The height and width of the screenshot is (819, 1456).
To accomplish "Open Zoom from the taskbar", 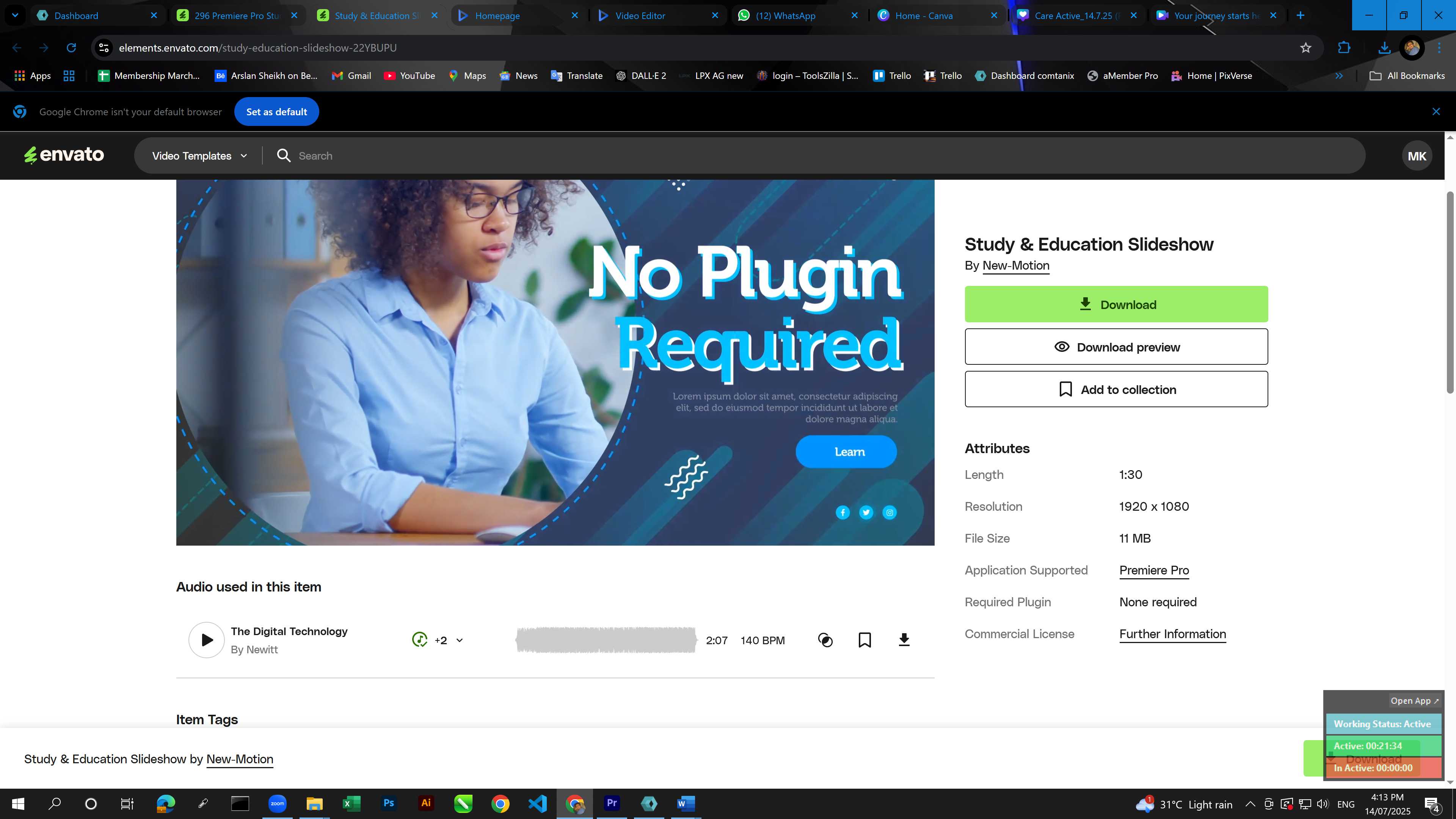I will click(x=277, y=804).
